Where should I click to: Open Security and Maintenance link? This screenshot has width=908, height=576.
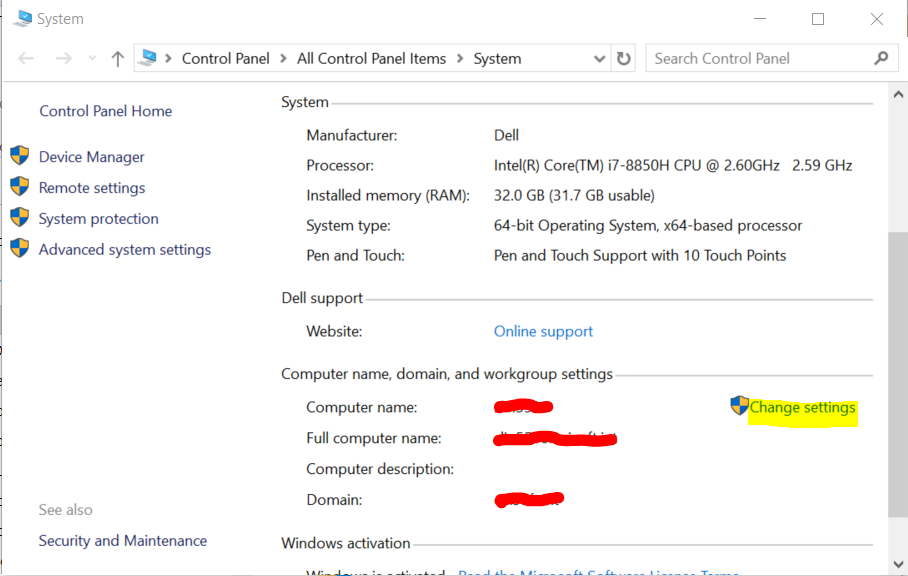pos(122,540)
